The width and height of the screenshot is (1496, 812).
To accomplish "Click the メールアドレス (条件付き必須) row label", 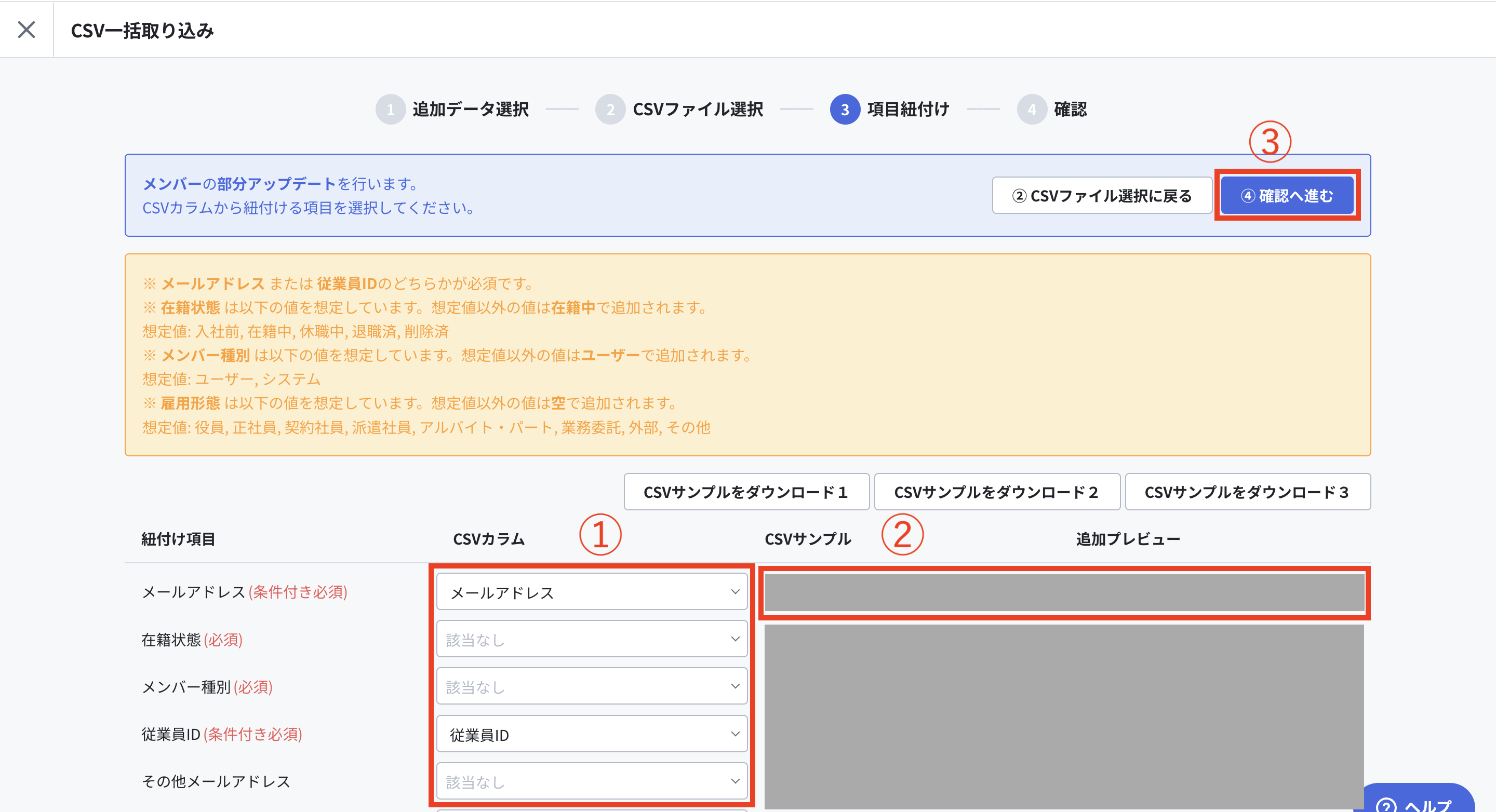I will [x=245, y=592].
